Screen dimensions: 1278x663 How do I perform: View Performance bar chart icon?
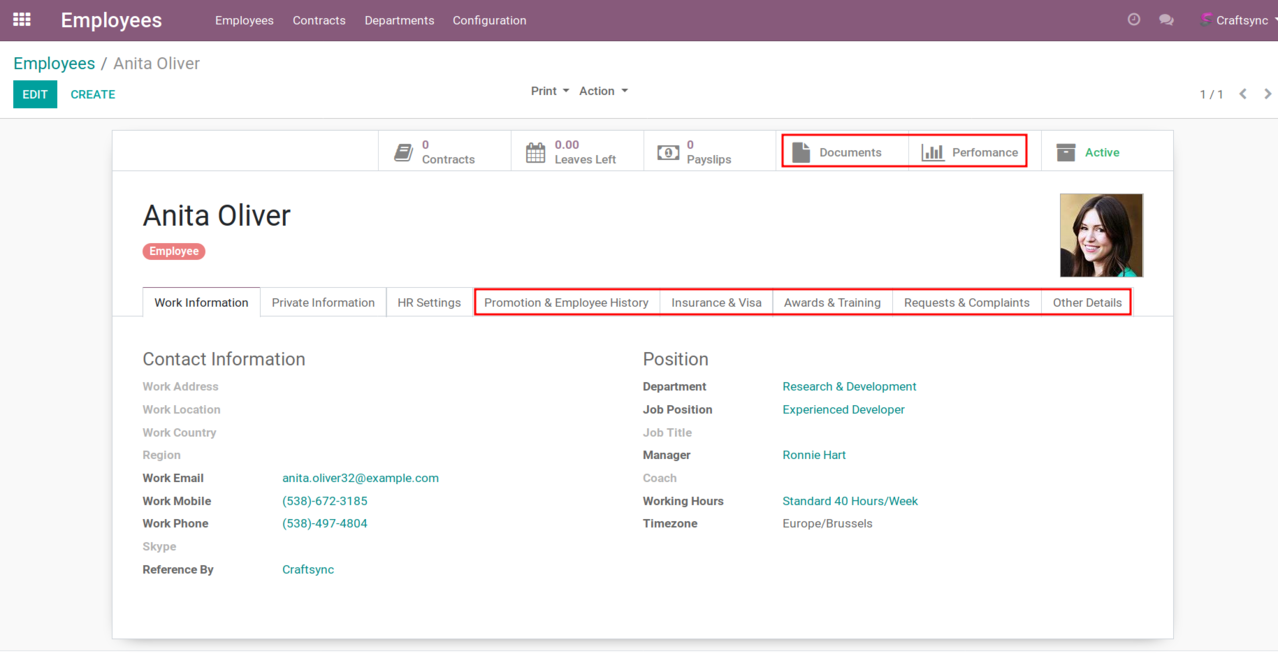933,152
